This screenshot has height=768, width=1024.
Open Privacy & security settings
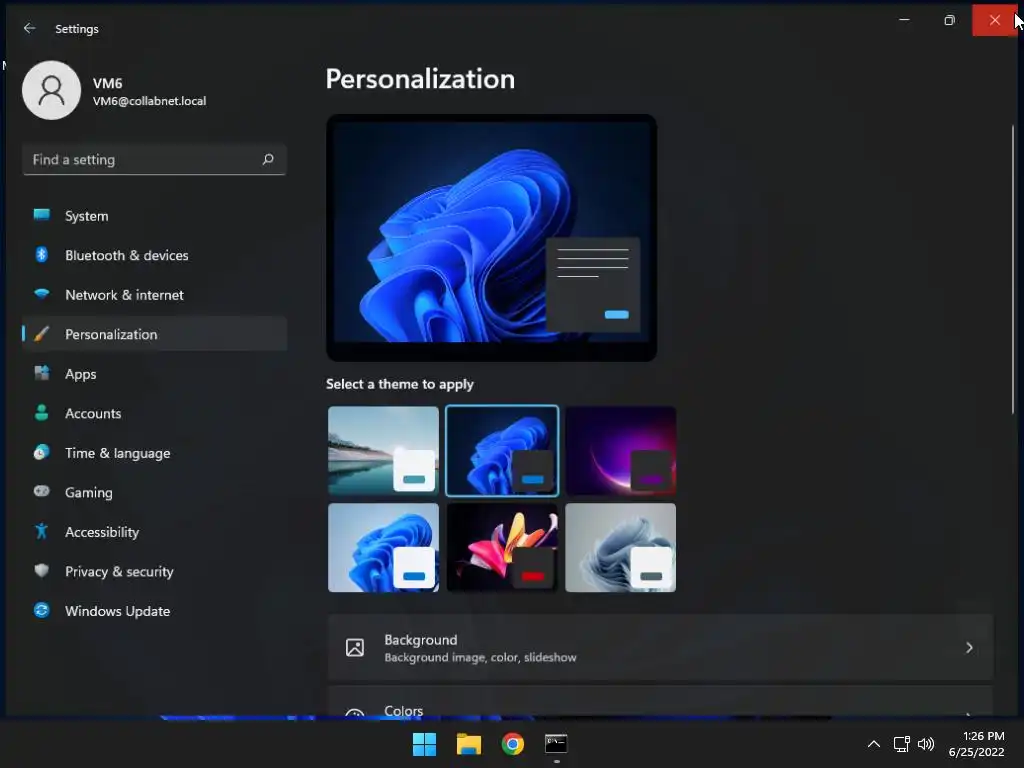tap(154, 571)
